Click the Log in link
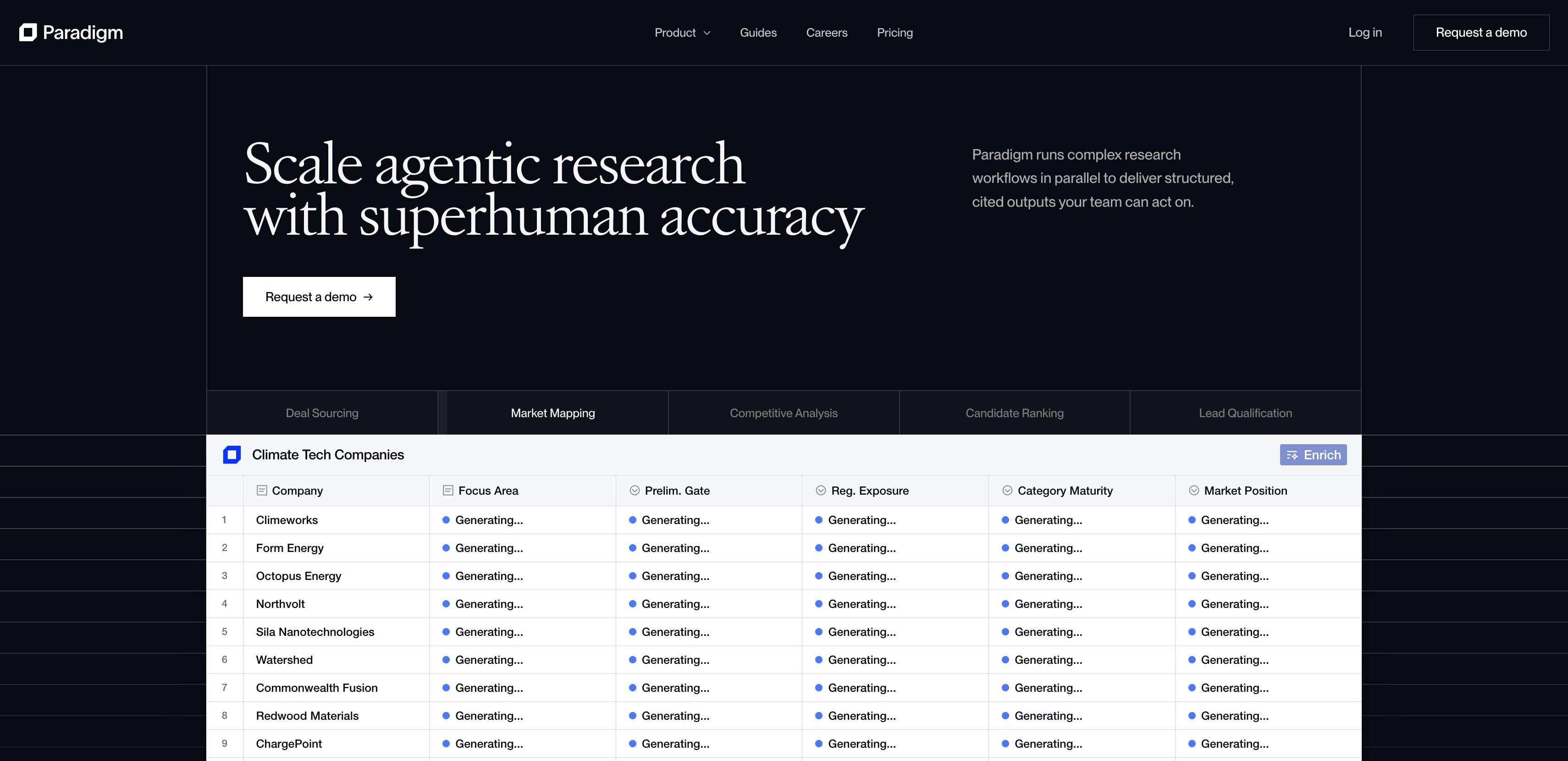This screenshot has width=1568, height=761. tap(1365, 33)
